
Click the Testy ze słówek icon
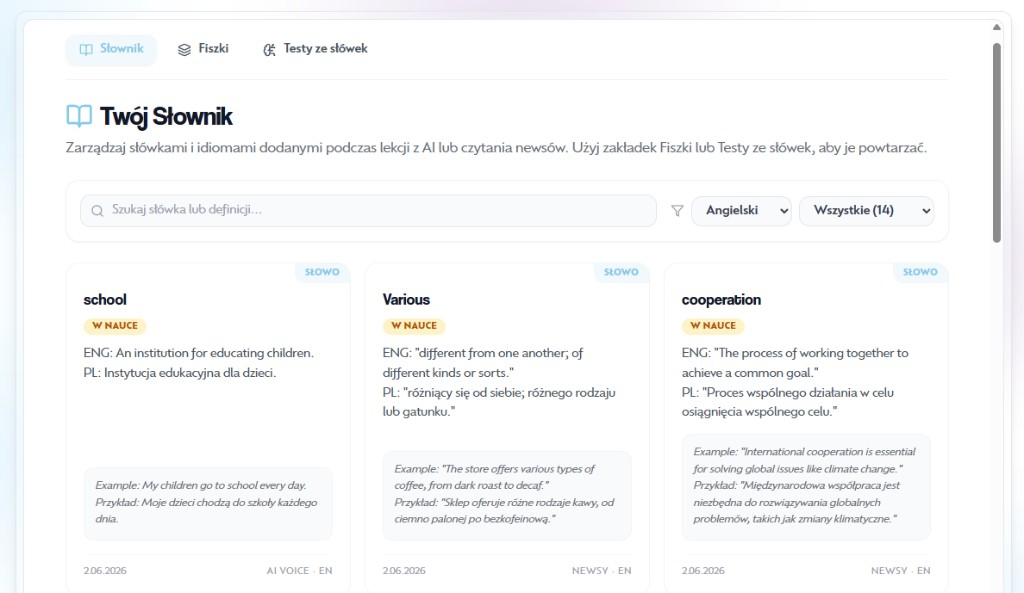[x=269, y=50]
